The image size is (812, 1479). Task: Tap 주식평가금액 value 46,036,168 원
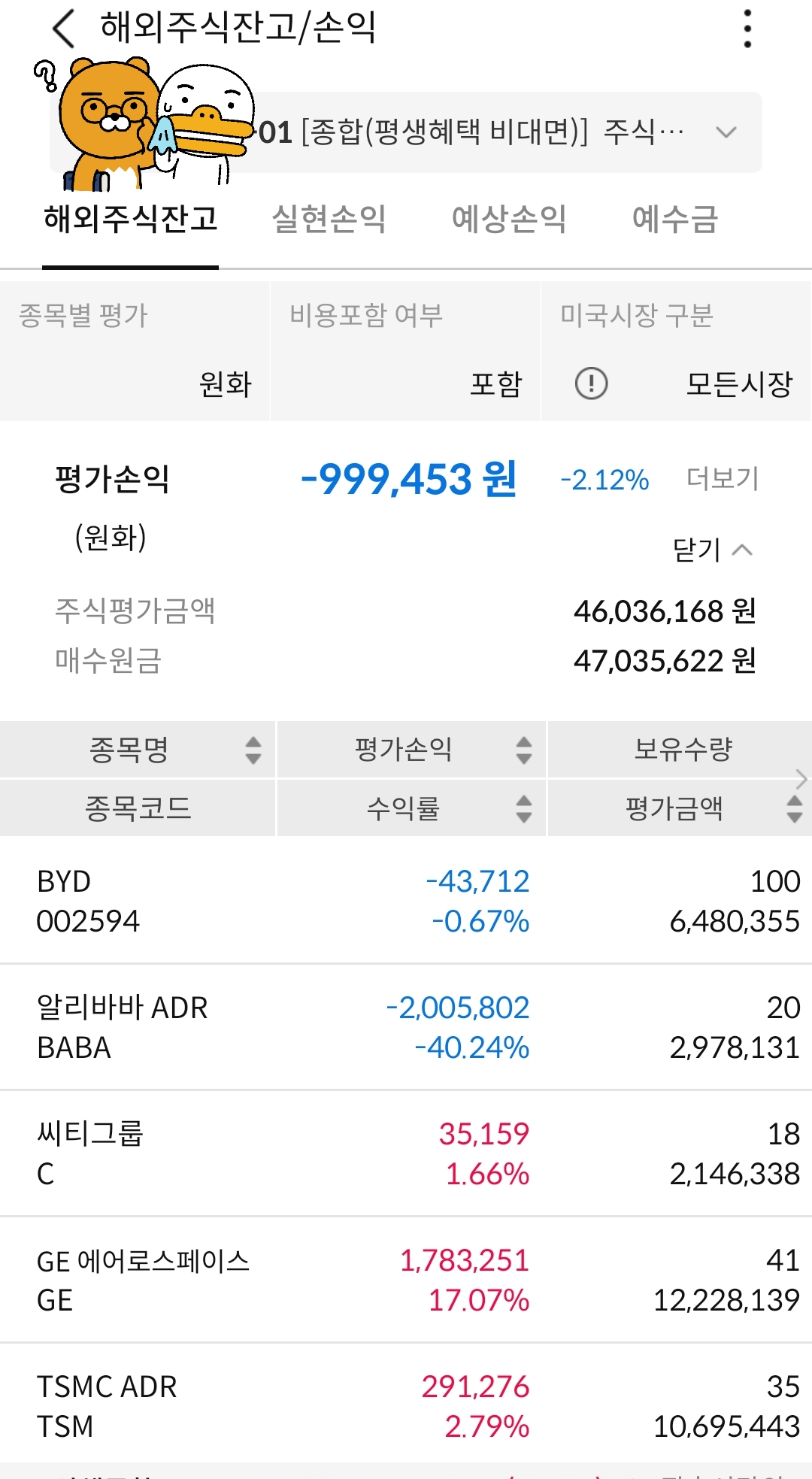click(x=665, y=611)
